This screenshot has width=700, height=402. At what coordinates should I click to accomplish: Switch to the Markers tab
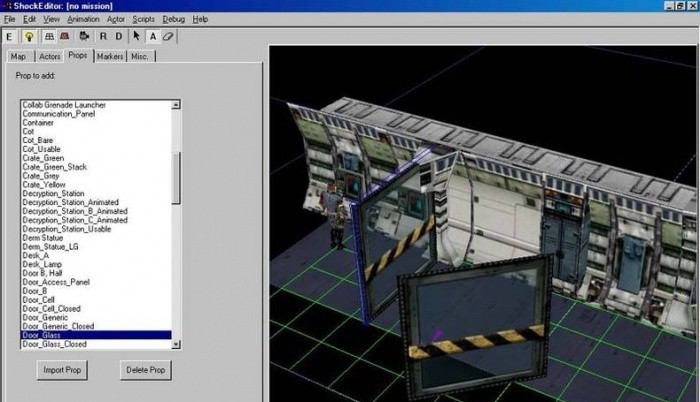pos(110,56)
